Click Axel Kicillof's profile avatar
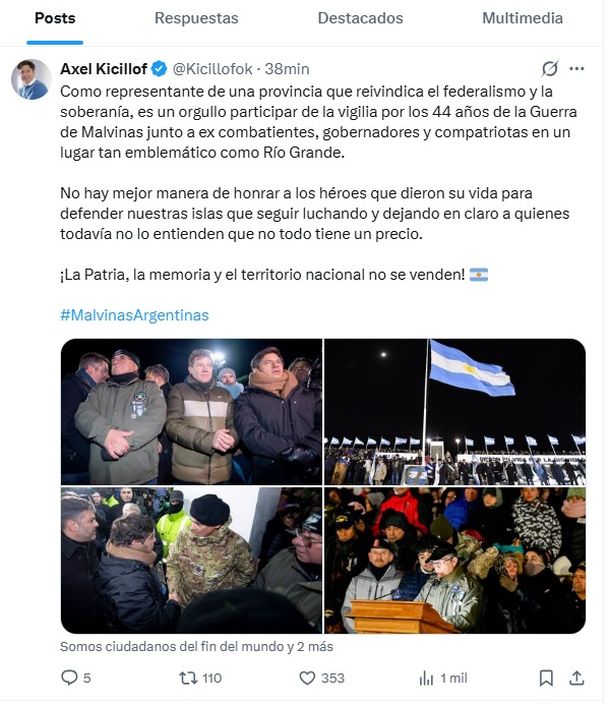The image size is (610, 704). tap(31, 79)
